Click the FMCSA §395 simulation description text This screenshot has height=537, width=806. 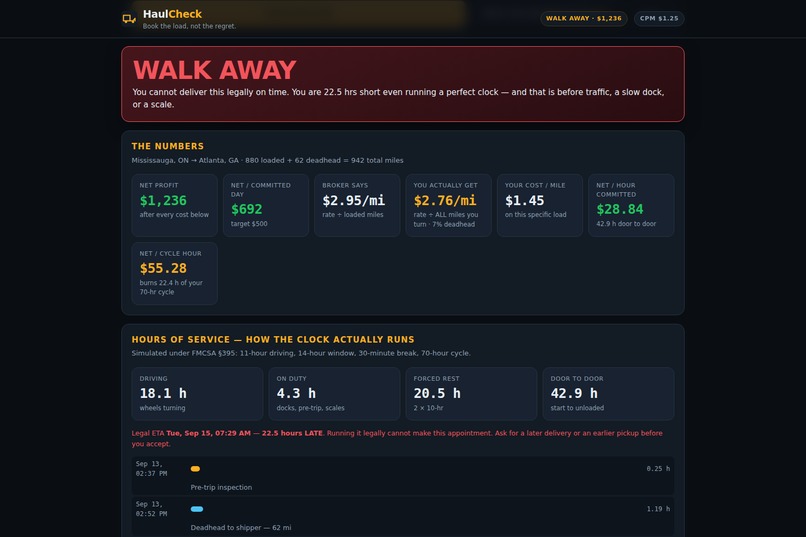301,353
